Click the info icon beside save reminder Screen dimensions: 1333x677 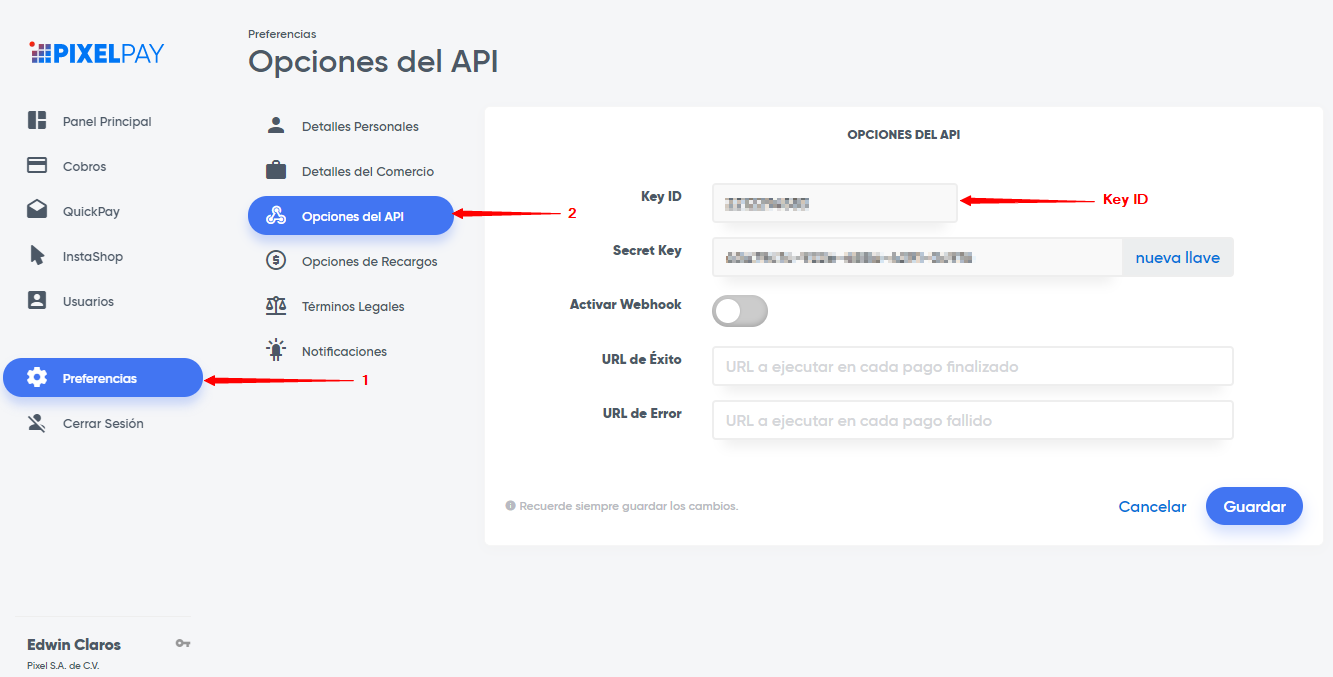(x=510, y=506)
